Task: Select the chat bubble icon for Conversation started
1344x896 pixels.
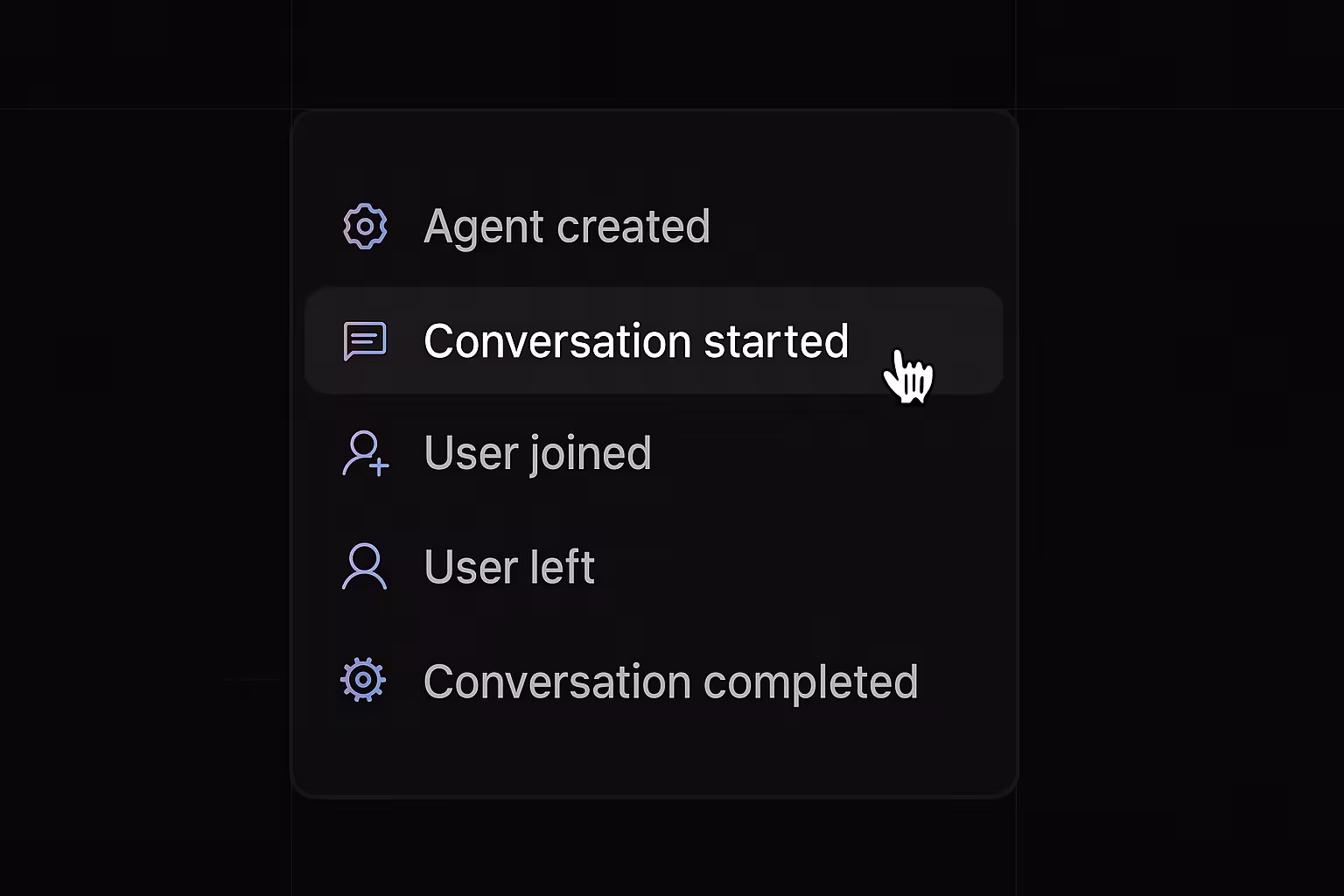Action: pyautogui.click(x=366, y=340)
